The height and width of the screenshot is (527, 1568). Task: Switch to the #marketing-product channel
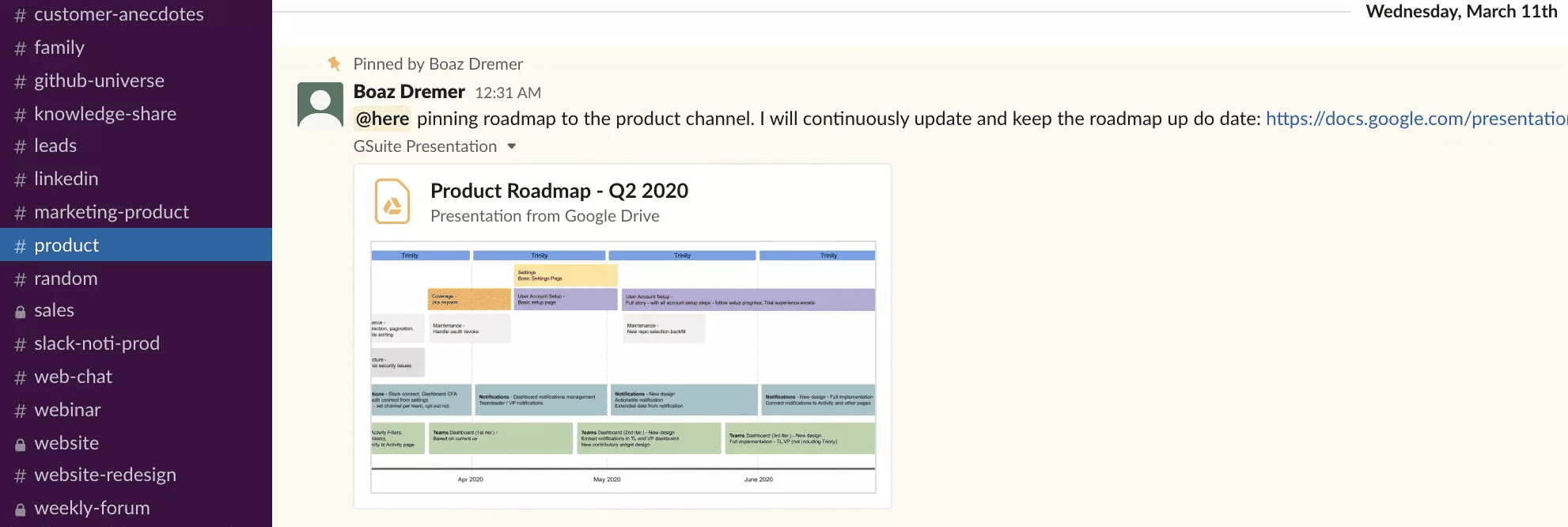pyautogui.click(x=111, y=212)
